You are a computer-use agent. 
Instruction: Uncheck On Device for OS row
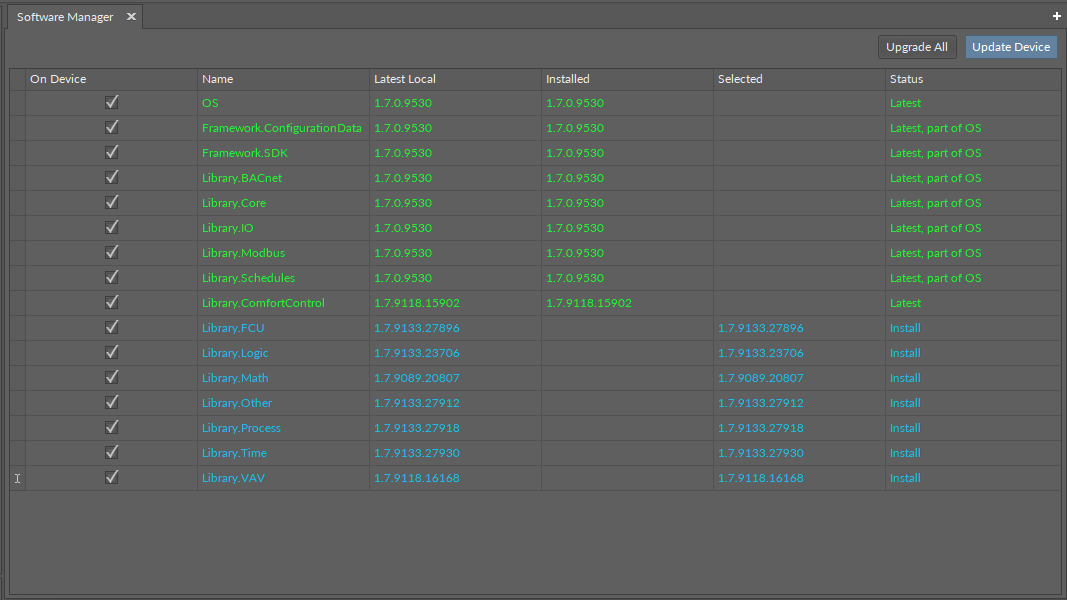[112, 102]
